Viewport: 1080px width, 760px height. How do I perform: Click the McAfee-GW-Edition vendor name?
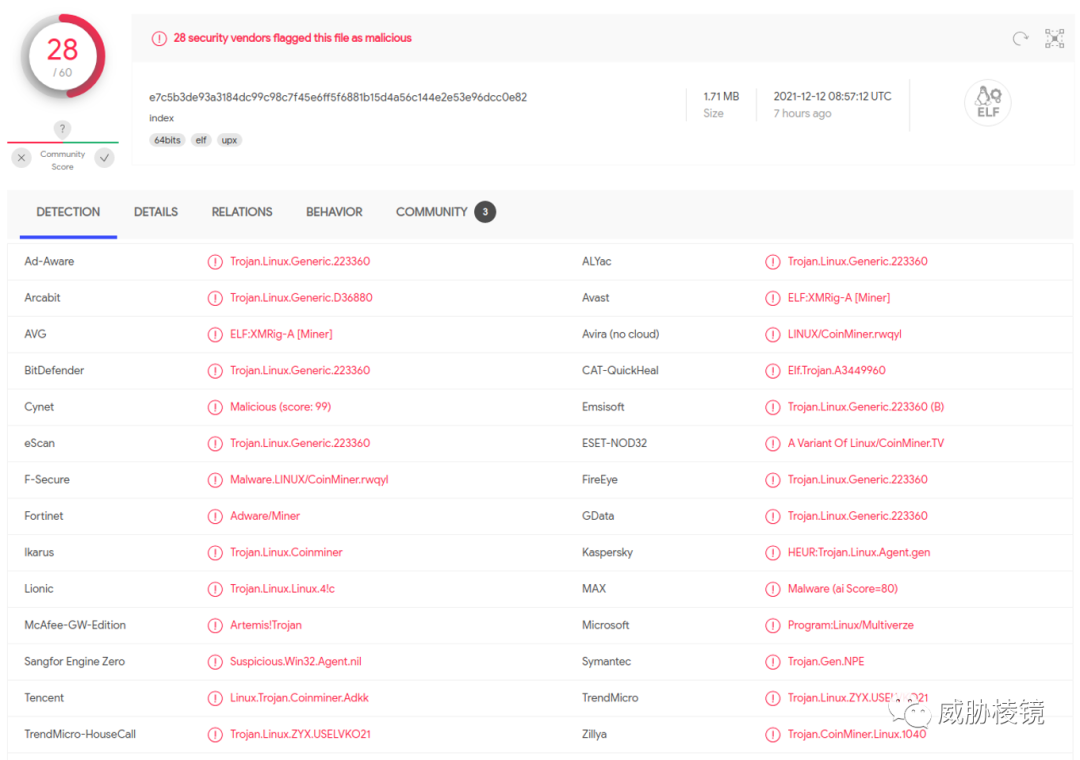click(75, 625)
